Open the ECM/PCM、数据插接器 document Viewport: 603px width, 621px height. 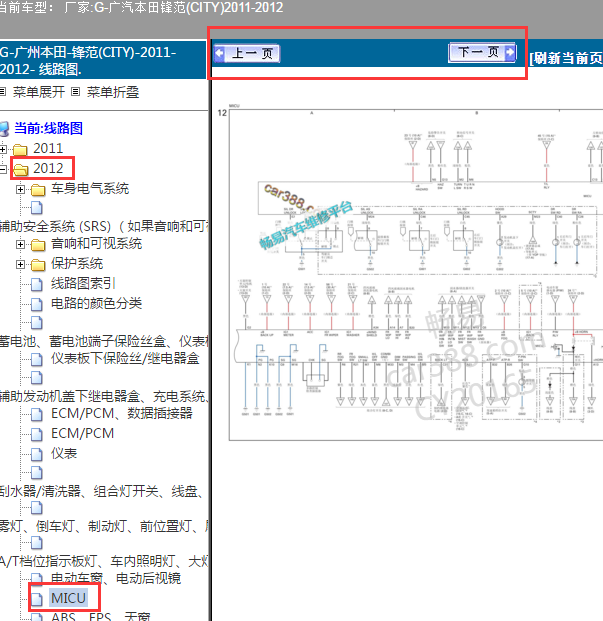click(x=122, y=413)
